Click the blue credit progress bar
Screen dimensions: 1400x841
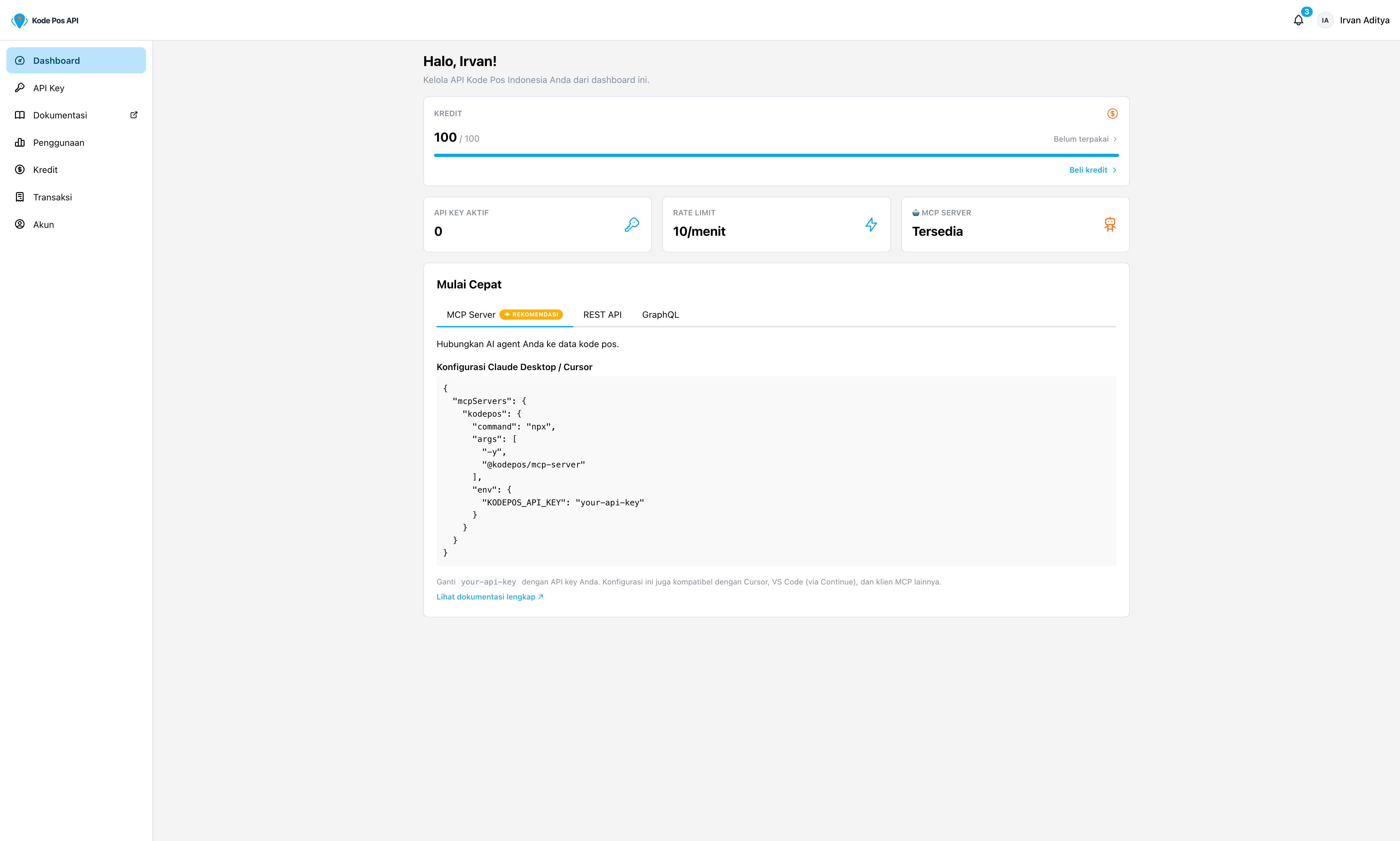pyautogui.click(x=776, y=155)
